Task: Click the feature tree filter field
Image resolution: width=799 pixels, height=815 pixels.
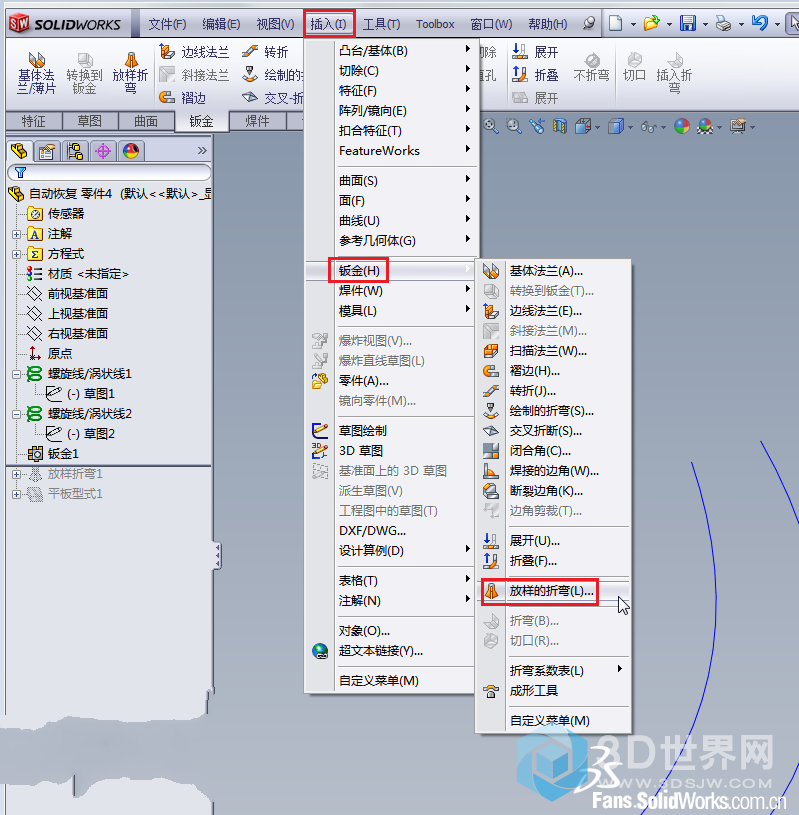Action: point(109,172)
